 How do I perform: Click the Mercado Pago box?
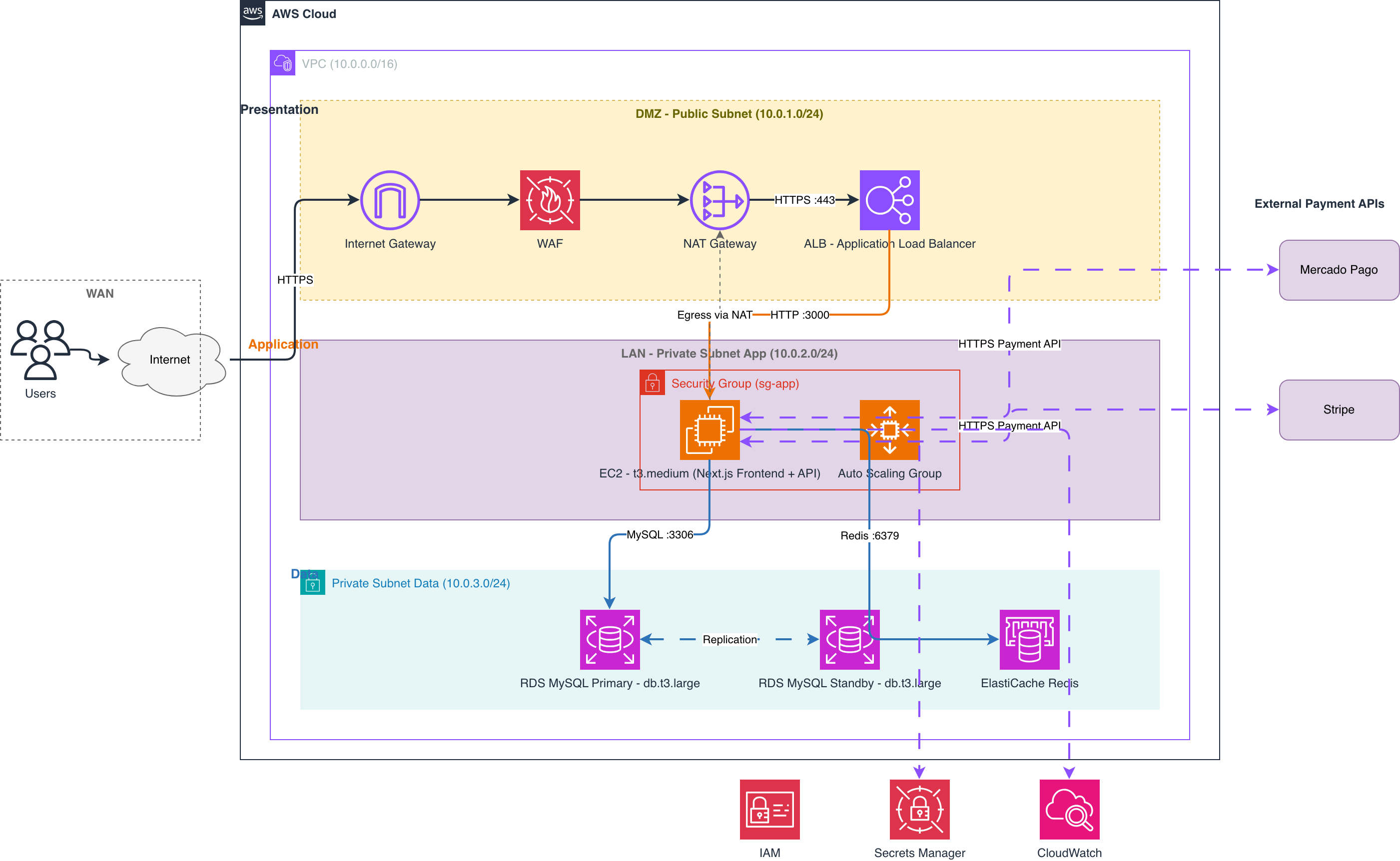tap(1339, 270)
